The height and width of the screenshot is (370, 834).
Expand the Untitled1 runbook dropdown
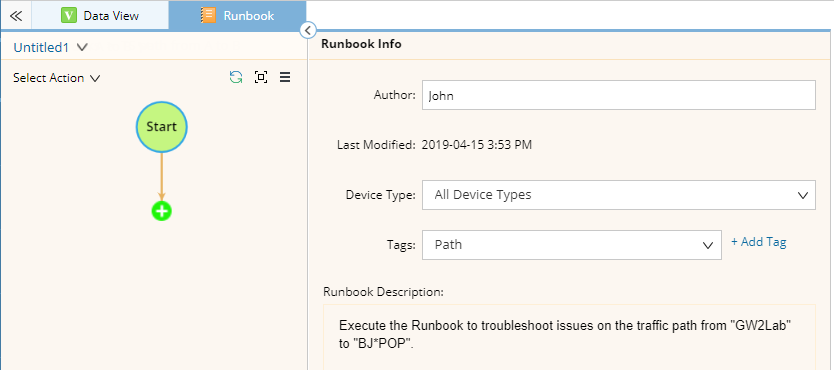82,47
